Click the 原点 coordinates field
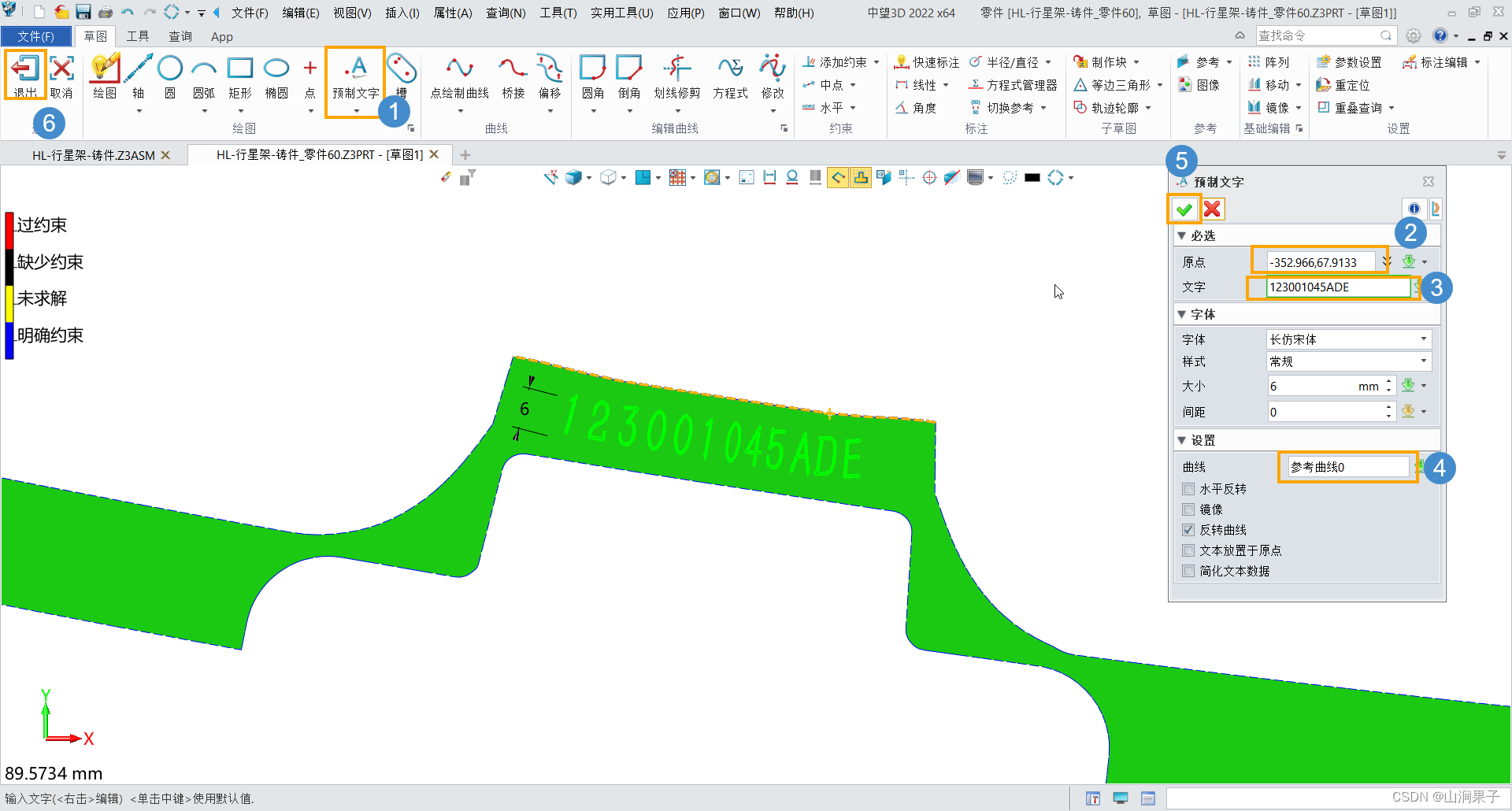The image size is (1512, 811). tap(1321, 262)
